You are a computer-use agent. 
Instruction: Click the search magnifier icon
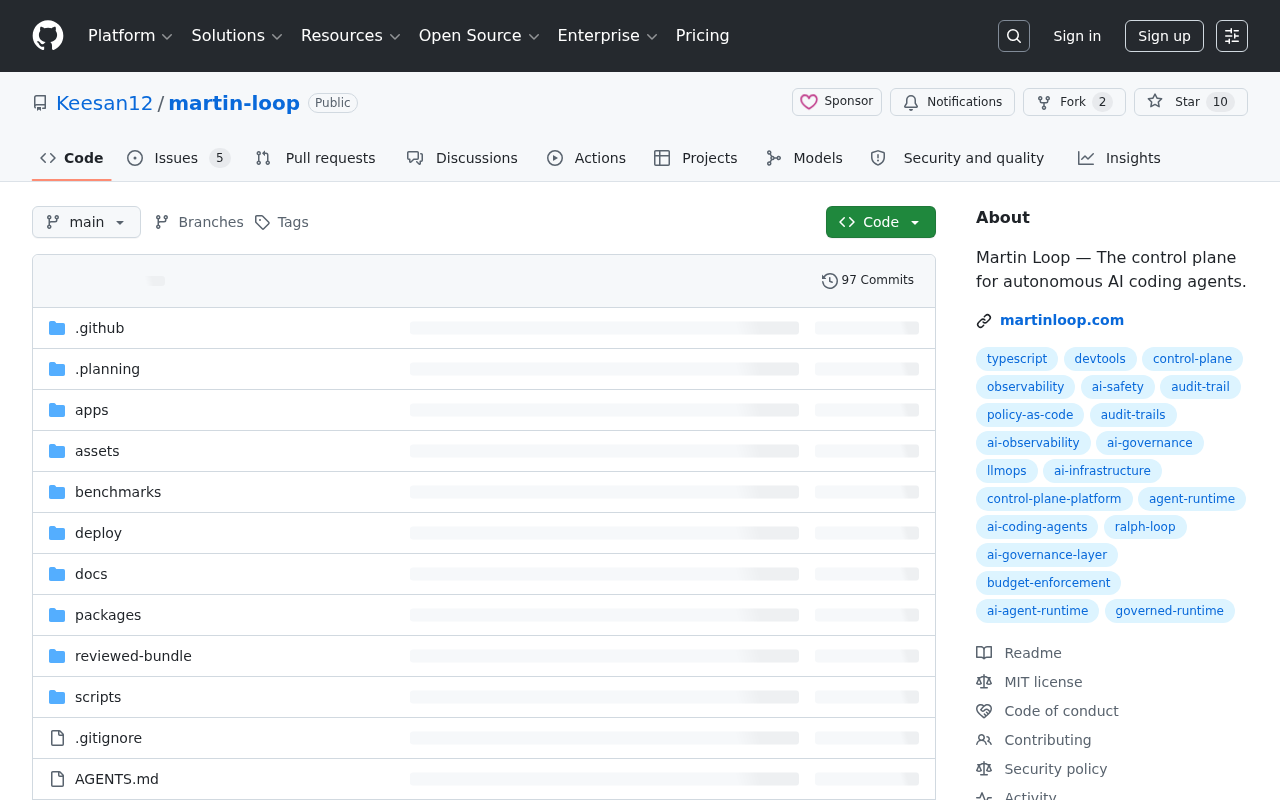coord(1014,36)
